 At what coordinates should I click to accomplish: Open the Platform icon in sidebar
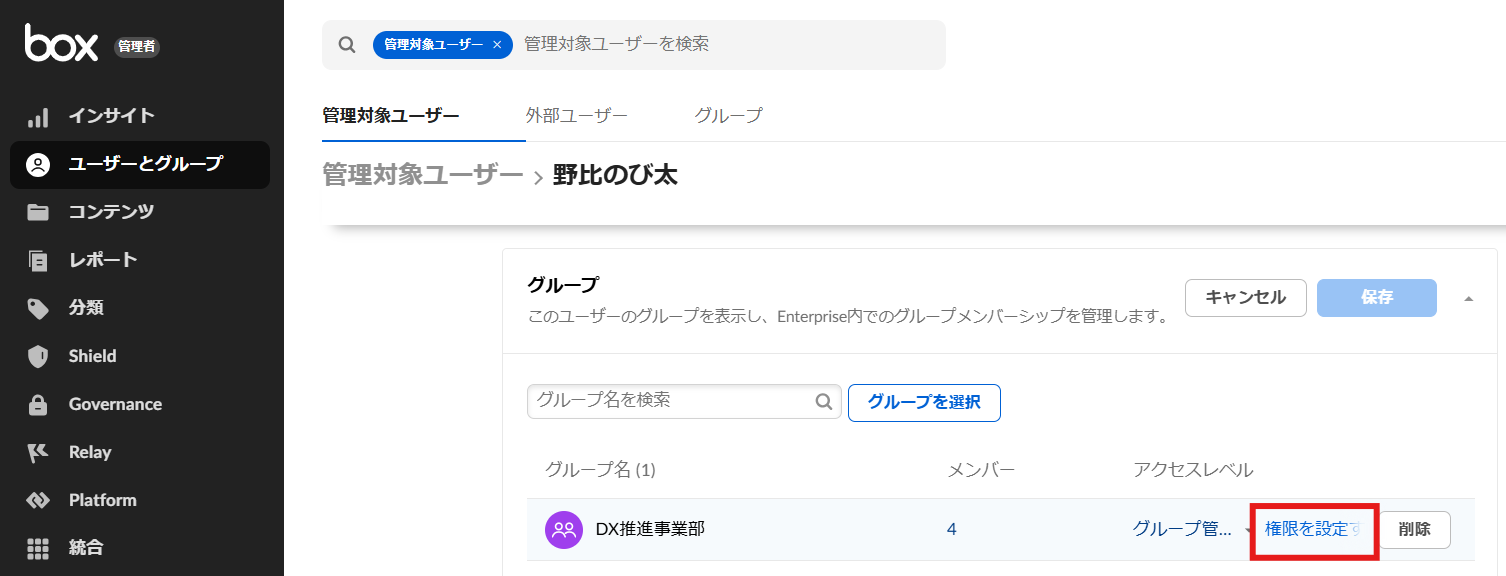tap(38, 500)
